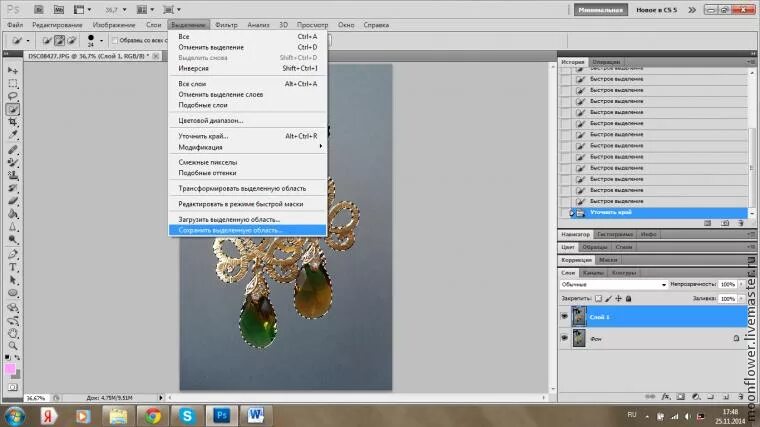The height and width of the screenshot is (427, 760).
Task: Select the Type tool
Action: pyautogui.click(x=13, y=267)
